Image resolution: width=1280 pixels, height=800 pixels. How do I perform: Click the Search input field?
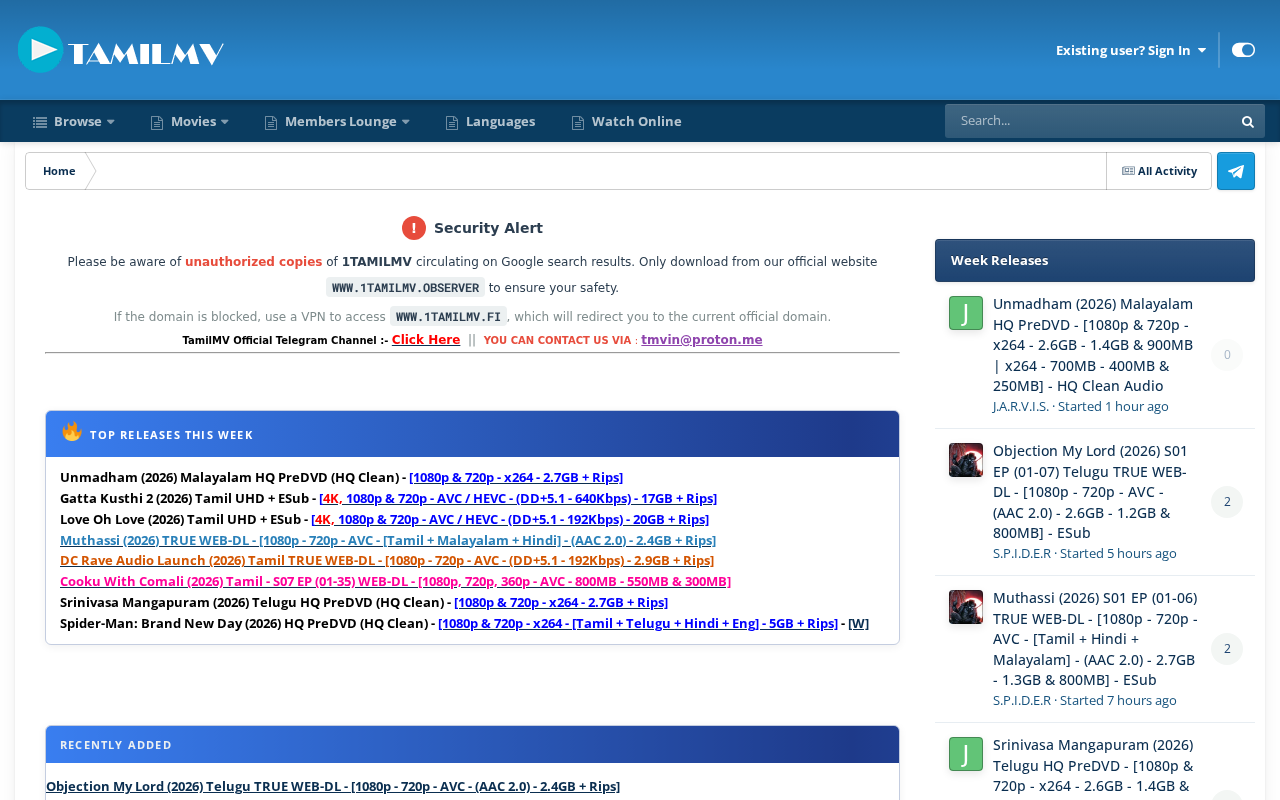[1090, 121]
